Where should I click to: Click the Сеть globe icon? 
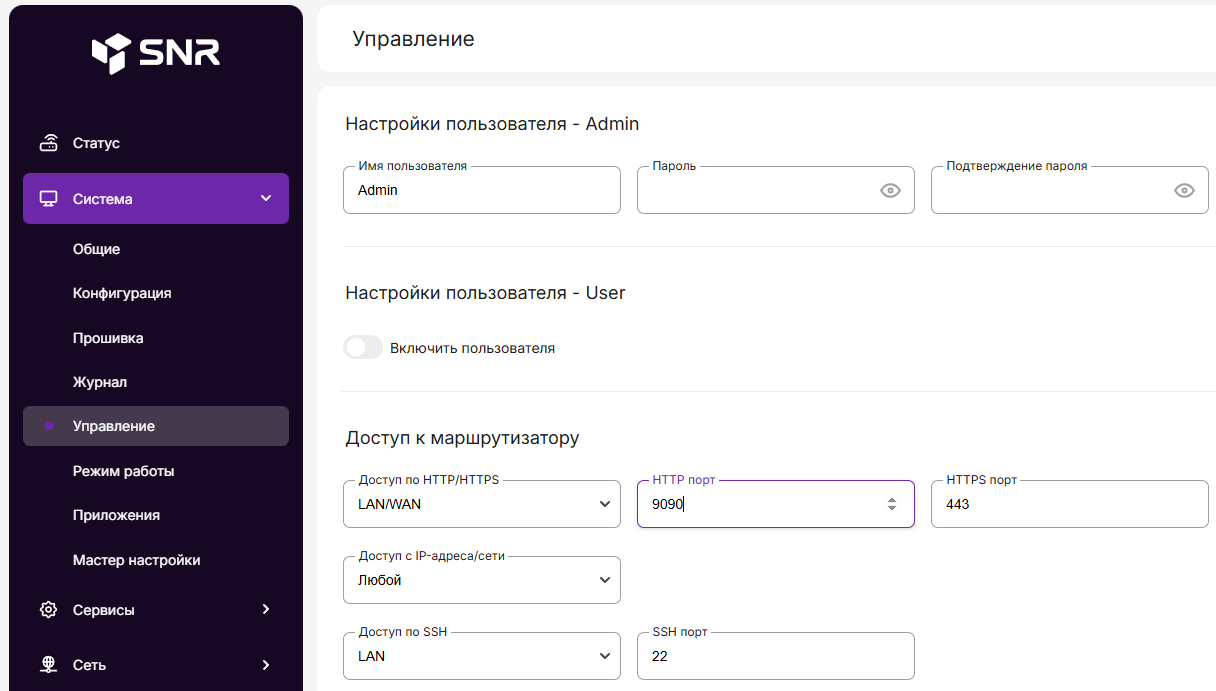[48, 665]
